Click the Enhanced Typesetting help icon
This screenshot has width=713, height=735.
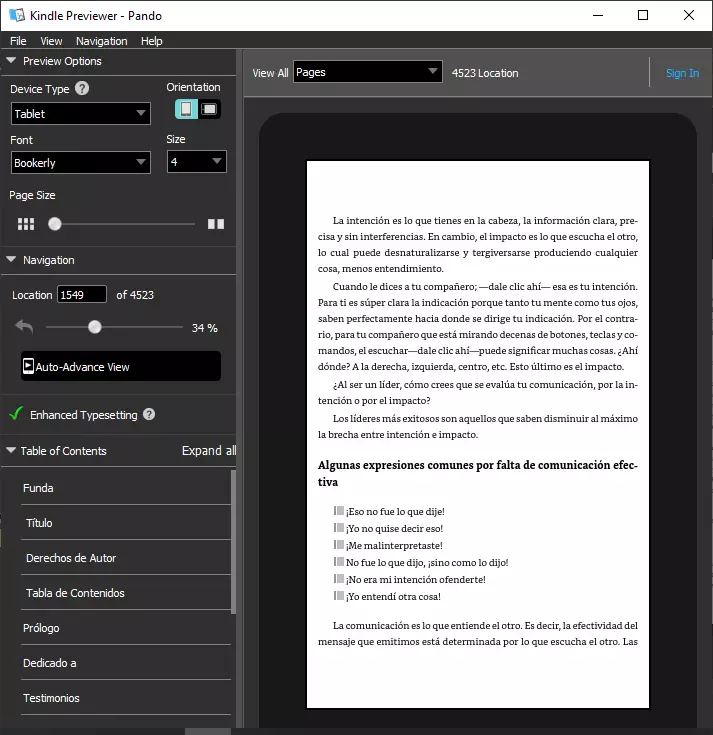pyautogui.click(x=149, y=414)
